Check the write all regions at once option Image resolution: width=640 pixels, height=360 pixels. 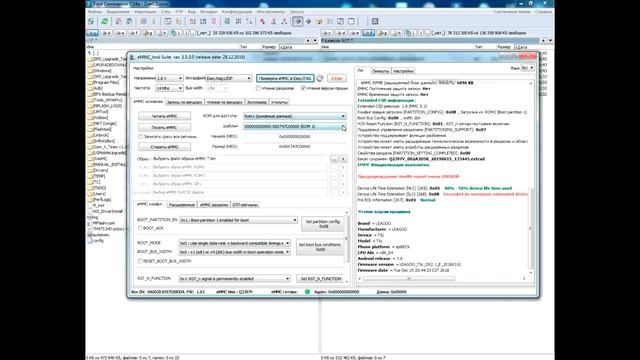[x=140, y=137]
